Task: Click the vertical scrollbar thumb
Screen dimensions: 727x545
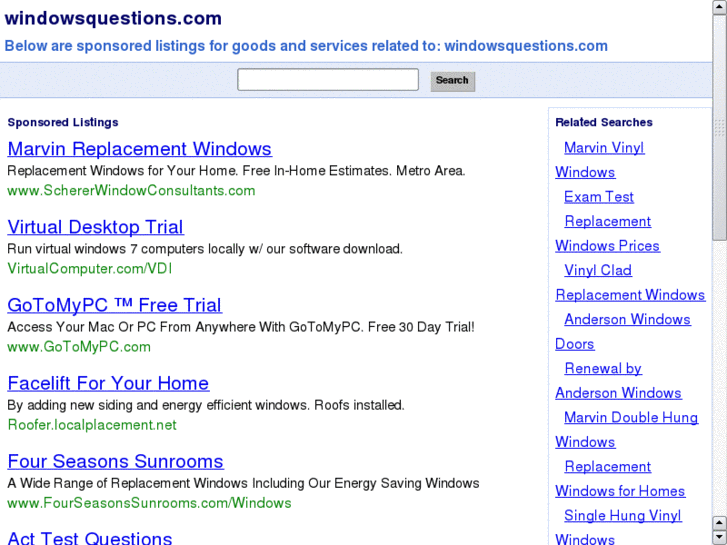Action: tap(720, 127)
